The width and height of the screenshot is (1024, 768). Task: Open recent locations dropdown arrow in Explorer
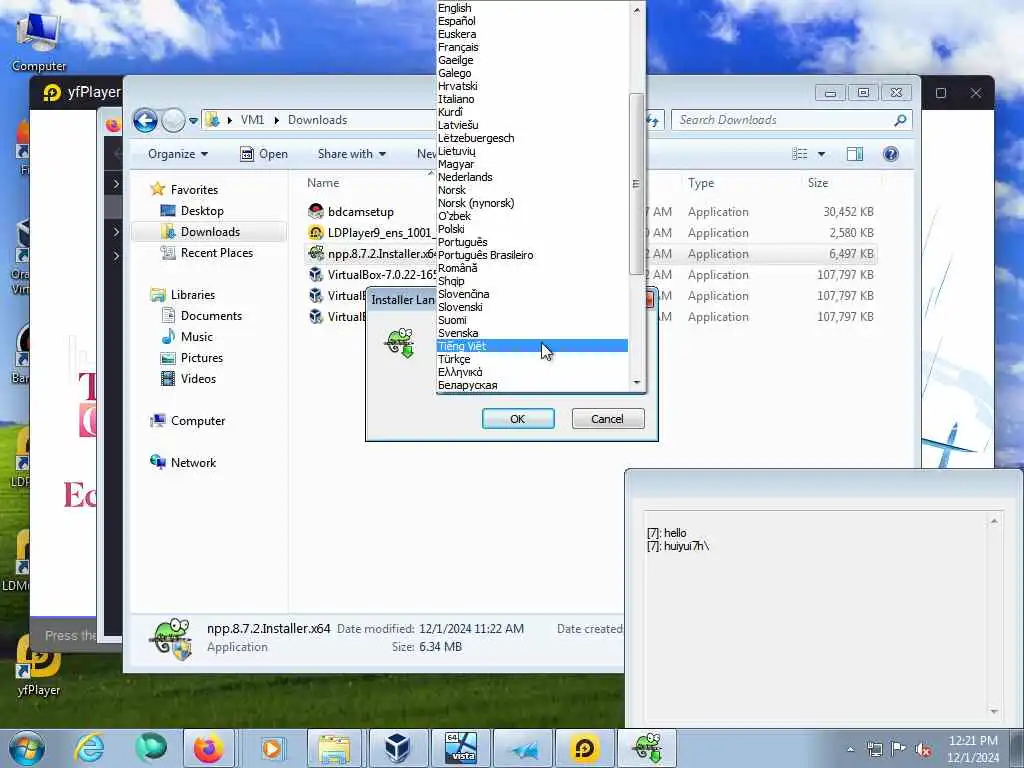pyautogui.click(x=193, y=121)
